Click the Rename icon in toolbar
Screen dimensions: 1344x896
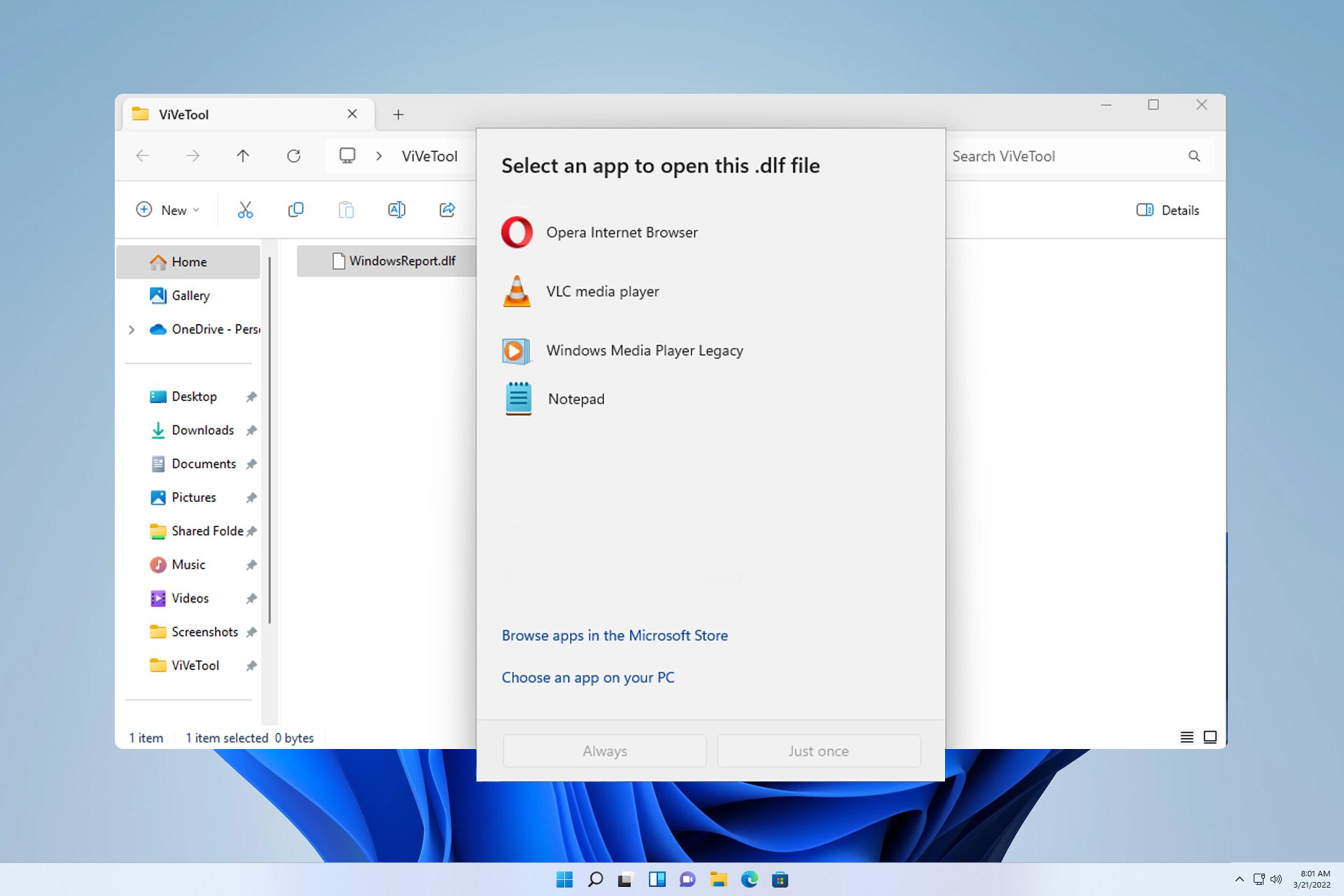click(397, 210)
